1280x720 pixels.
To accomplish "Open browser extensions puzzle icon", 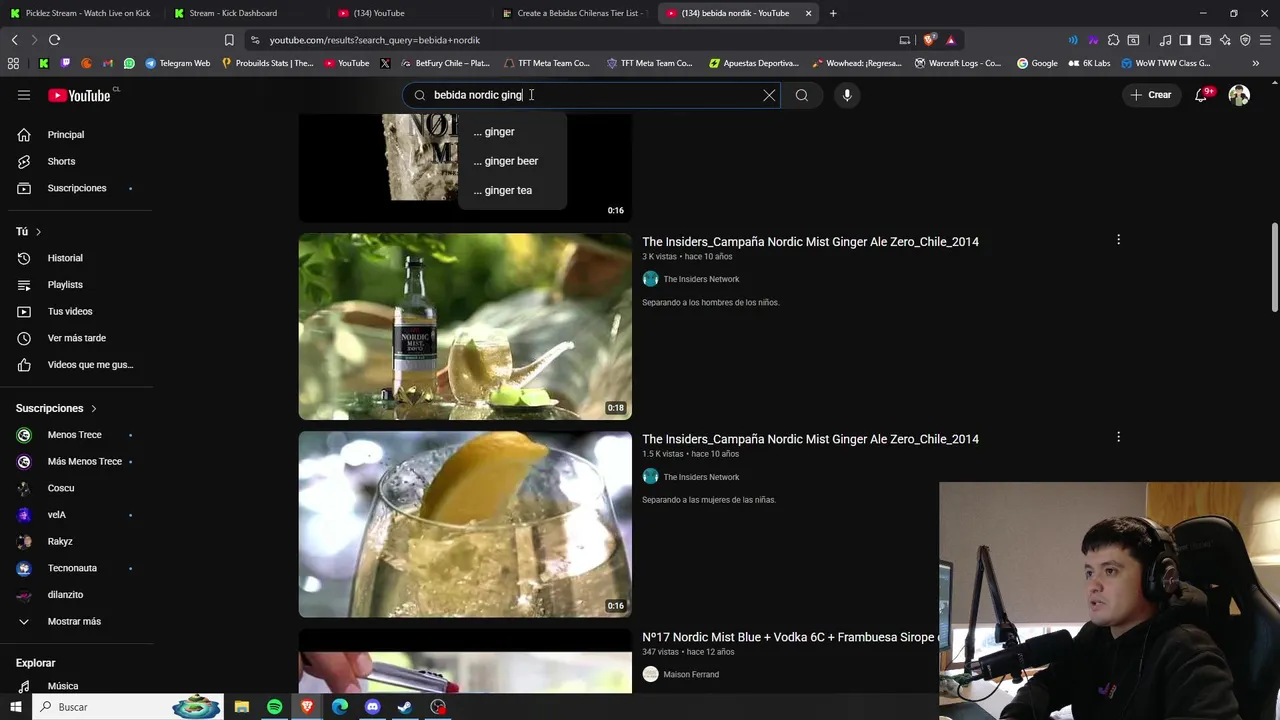I will [x=1113, y=40].
